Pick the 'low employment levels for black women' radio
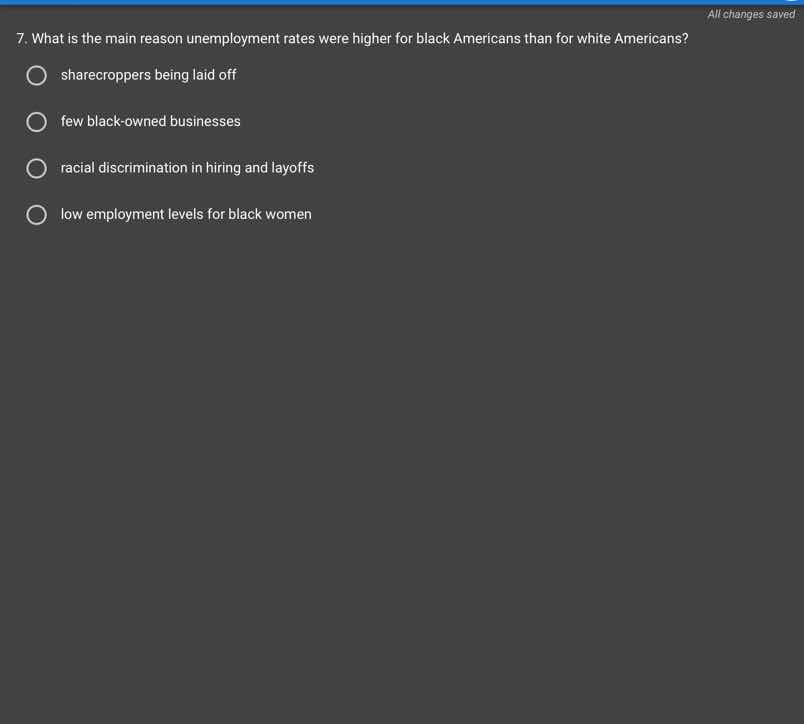This screenshot has height=724, width=804. (x=37, y=215)
